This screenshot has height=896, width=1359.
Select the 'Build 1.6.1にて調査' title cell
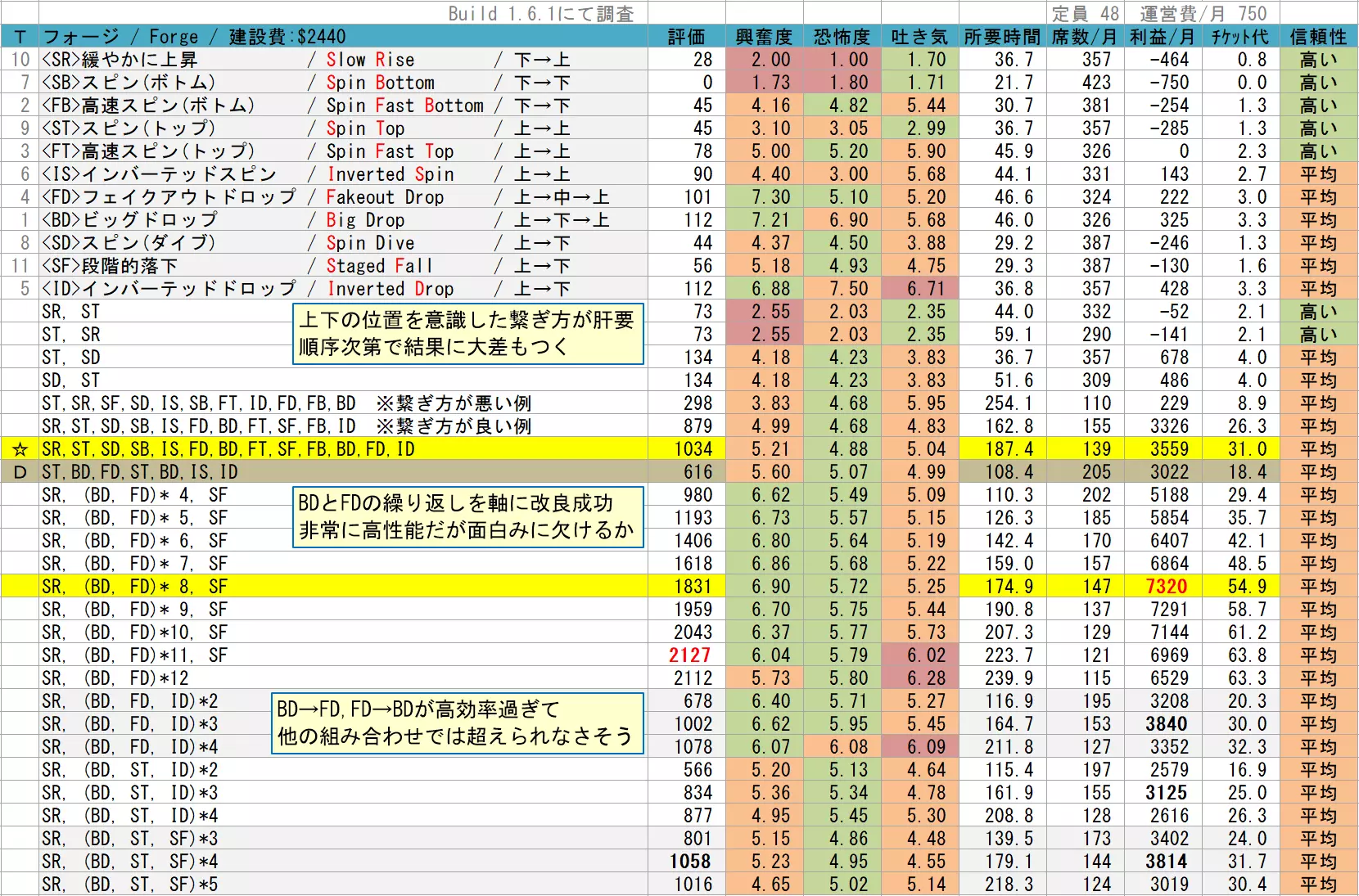point(540,13)
